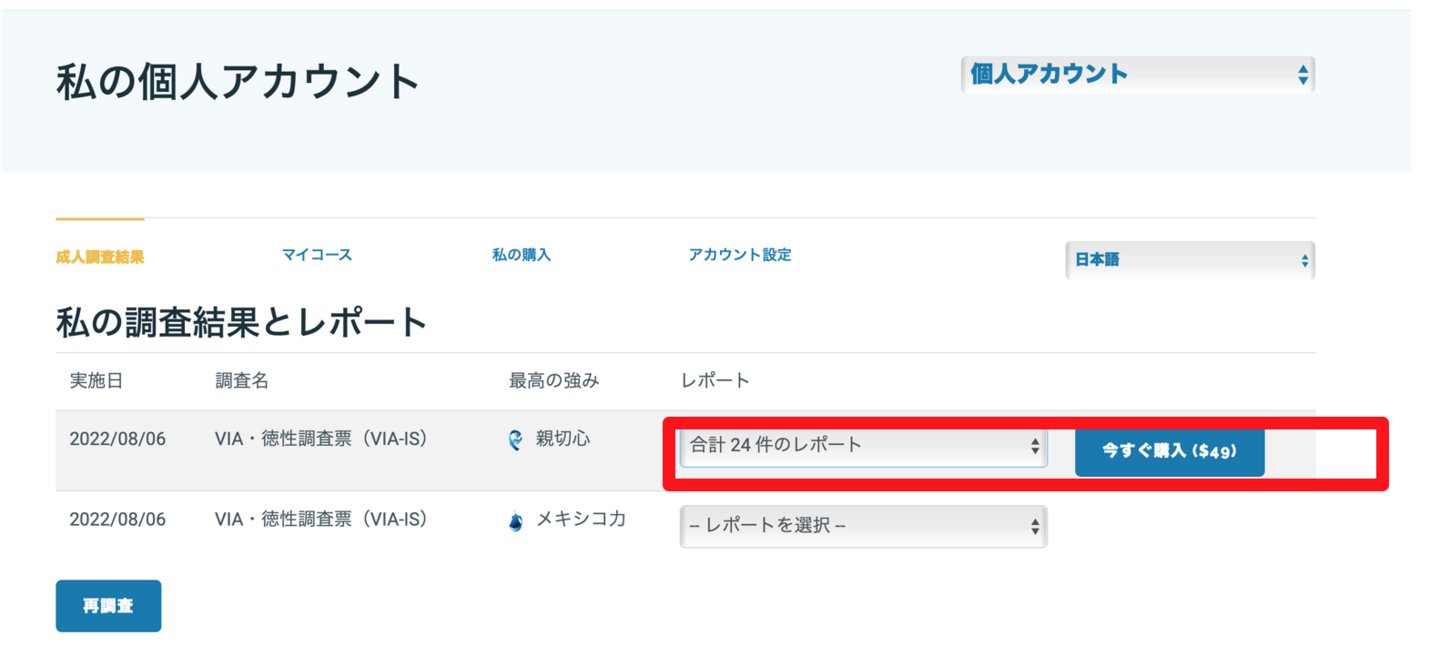Open the レポートを選択 dropdown
Viewport: 1440px width, 666px height.
(x=863, y=526)
